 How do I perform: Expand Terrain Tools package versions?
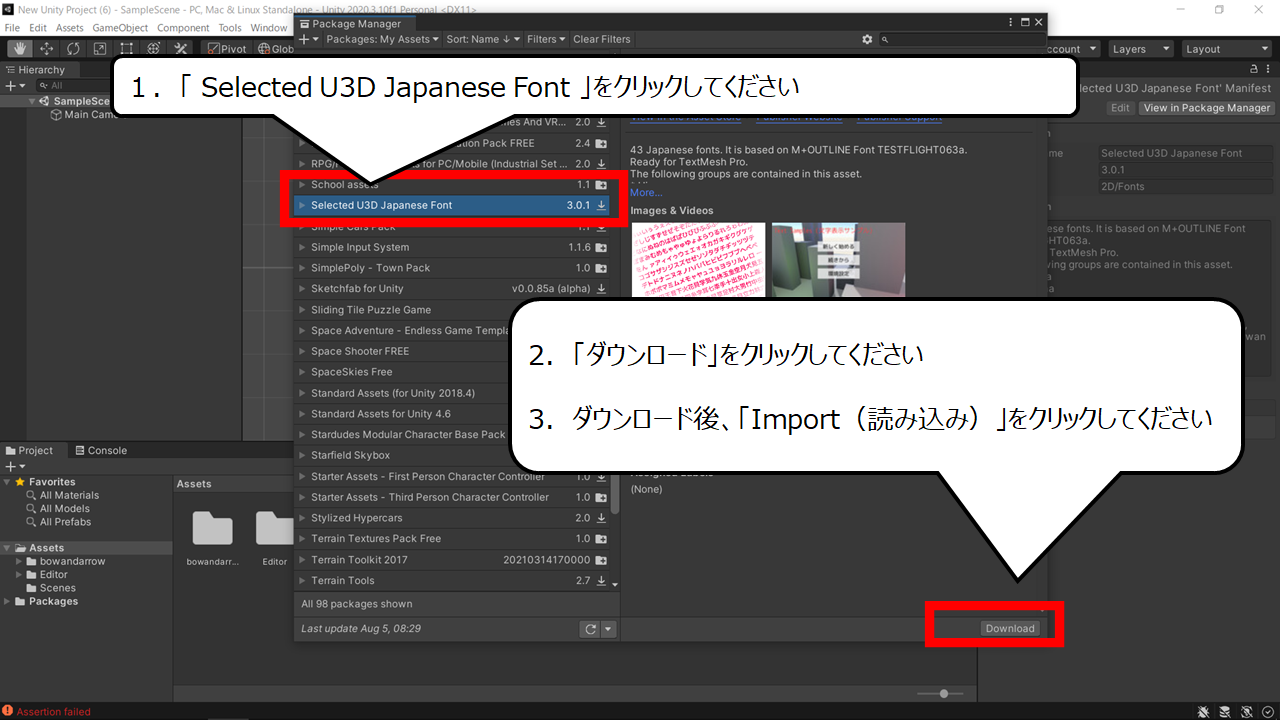pyautogui.click(x=303, y=580)
